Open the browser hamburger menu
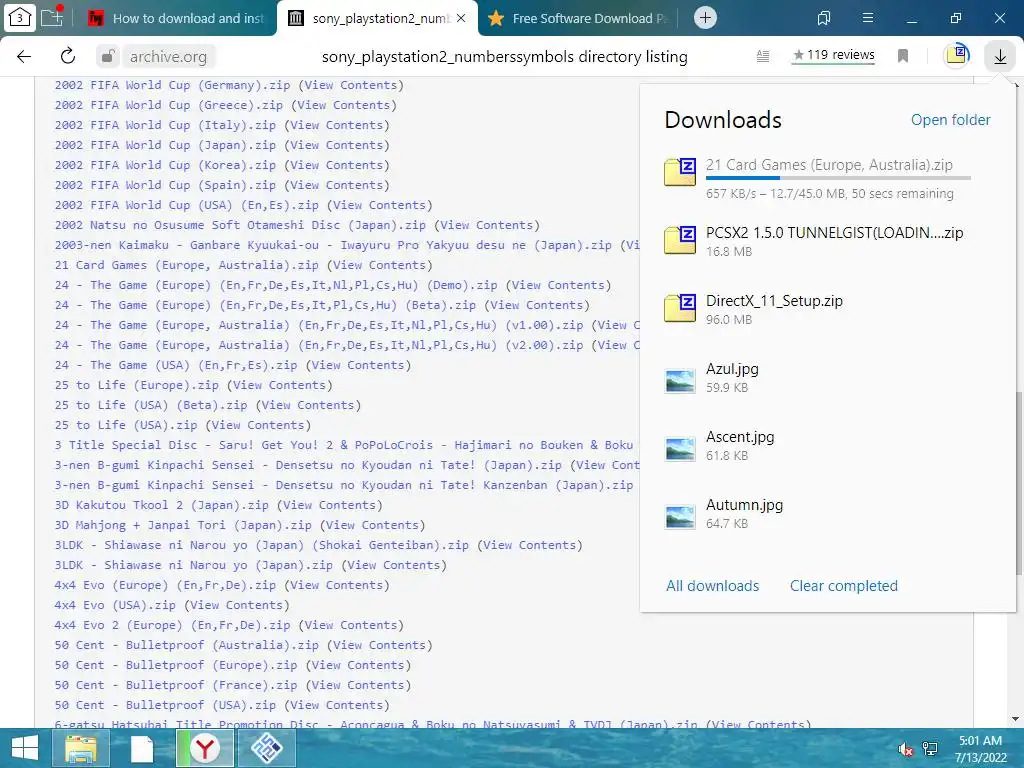The height and width of the screenshot is (768, 1024). [868, 18]
